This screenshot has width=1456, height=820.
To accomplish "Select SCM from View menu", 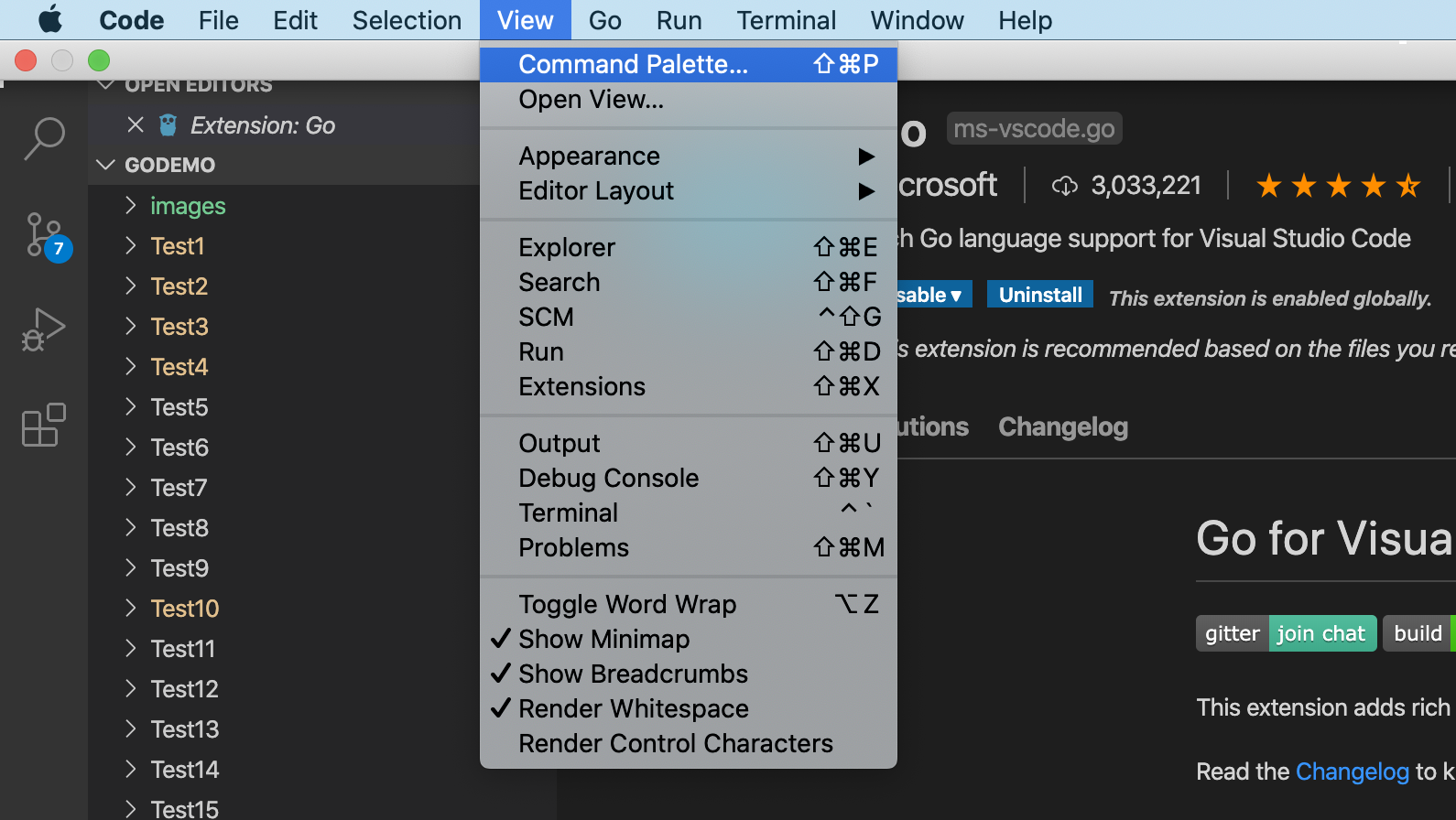I will (689, 317).
